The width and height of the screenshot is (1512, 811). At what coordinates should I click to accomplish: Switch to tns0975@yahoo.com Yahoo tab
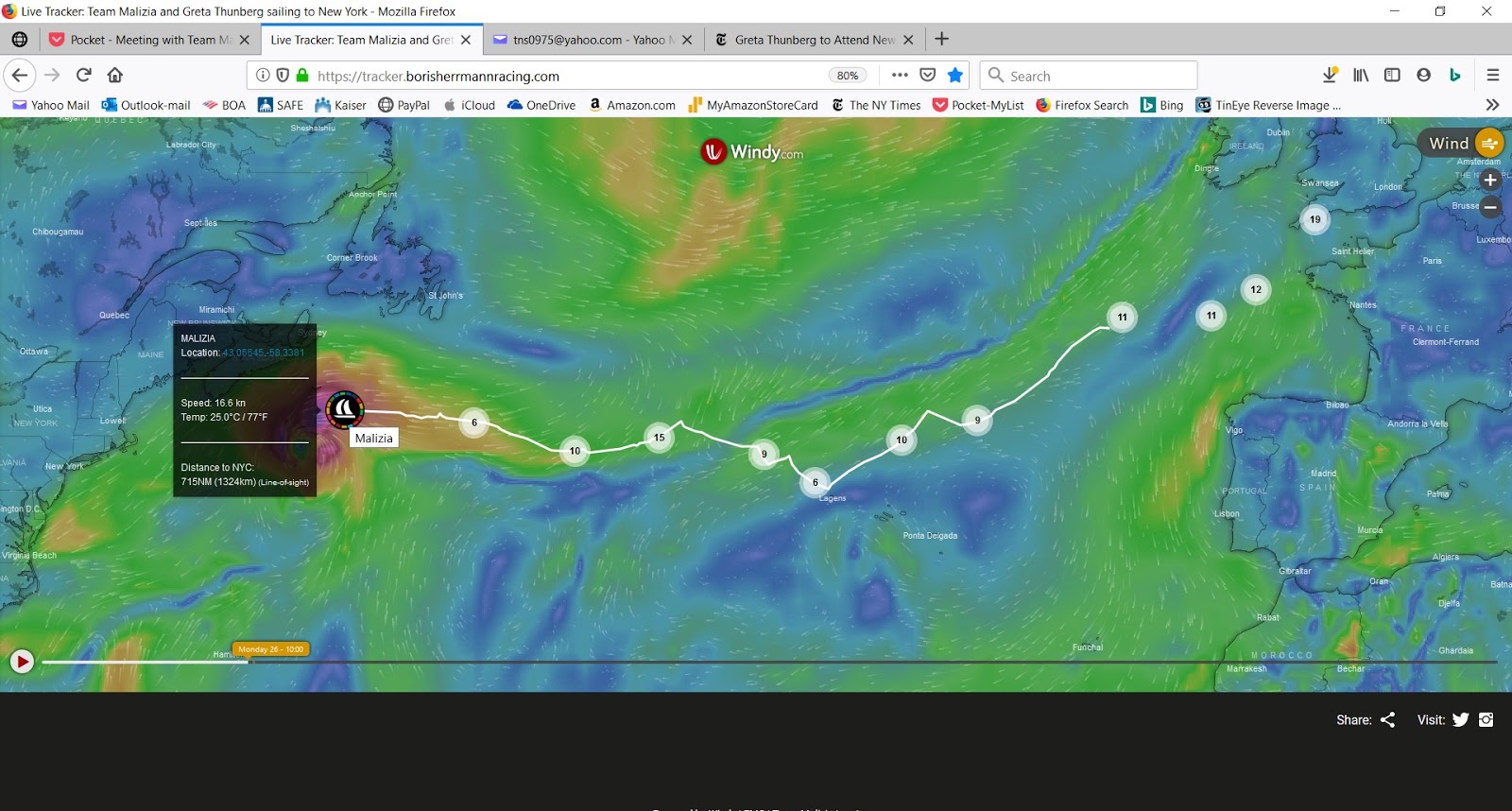point(593,40)
